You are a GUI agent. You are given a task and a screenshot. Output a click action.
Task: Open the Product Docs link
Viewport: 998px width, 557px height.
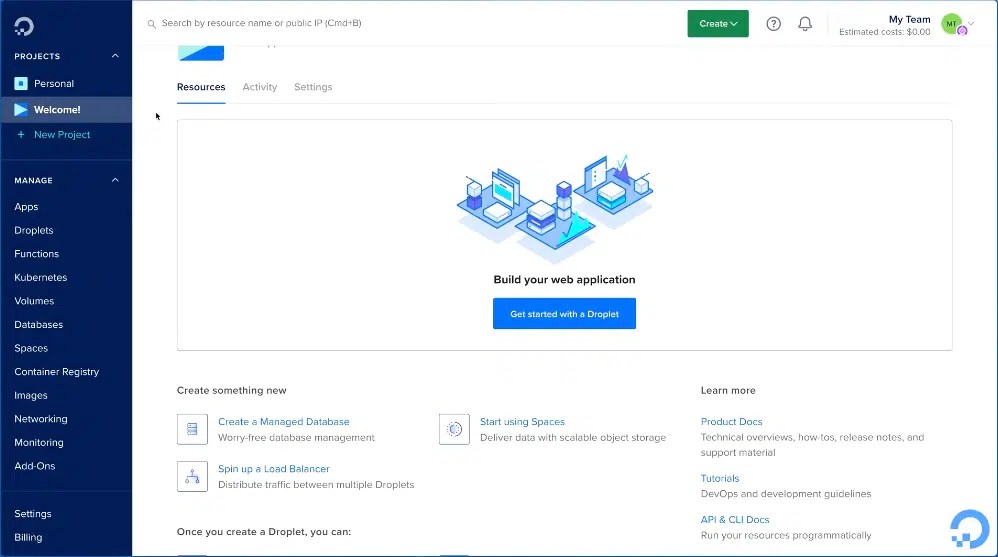coord(731,421)
